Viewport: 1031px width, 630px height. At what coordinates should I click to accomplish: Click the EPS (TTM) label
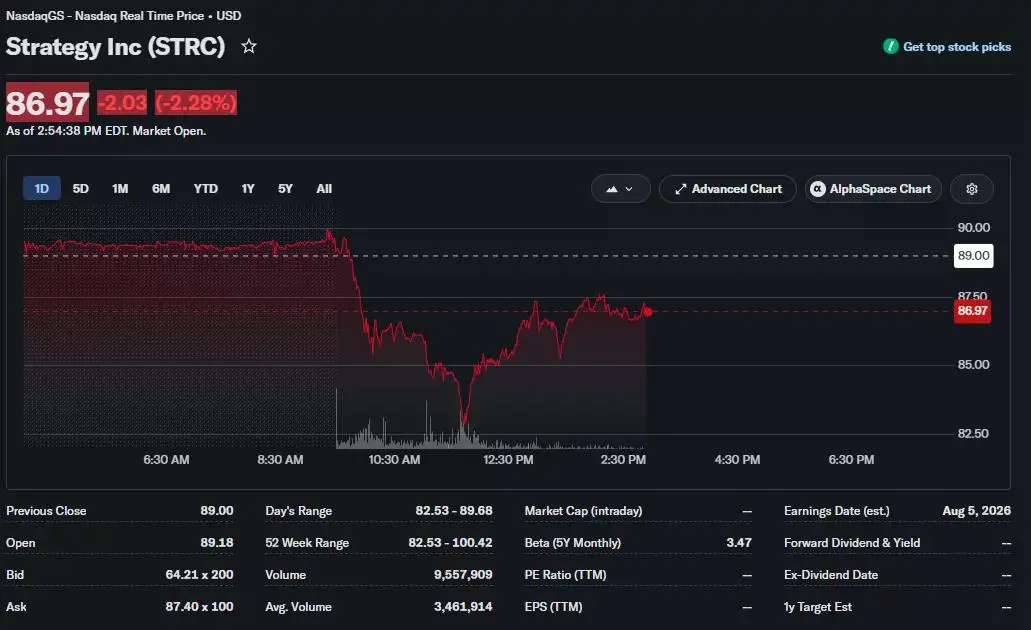(x=554, y=606)
